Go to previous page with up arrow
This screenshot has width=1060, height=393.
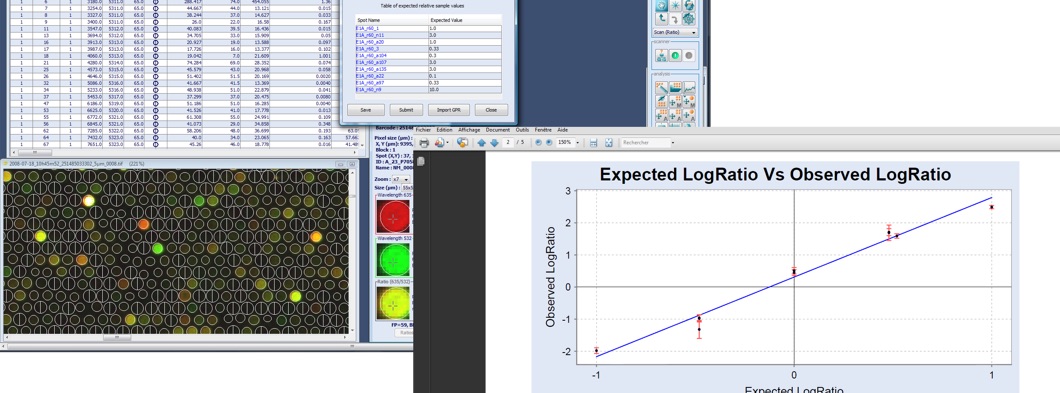(481, 143)
